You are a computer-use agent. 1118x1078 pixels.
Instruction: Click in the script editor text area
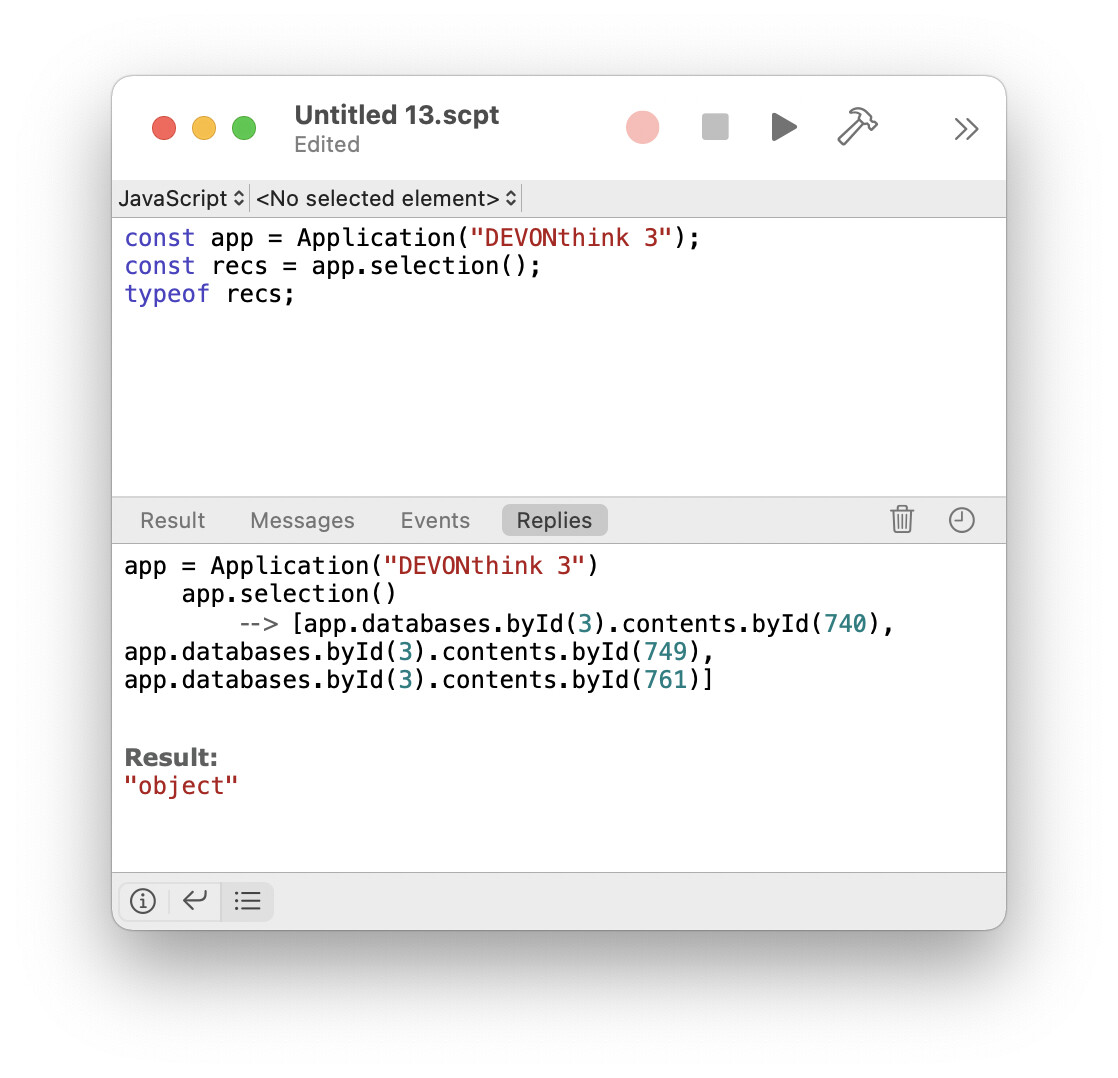pos(558,400)
